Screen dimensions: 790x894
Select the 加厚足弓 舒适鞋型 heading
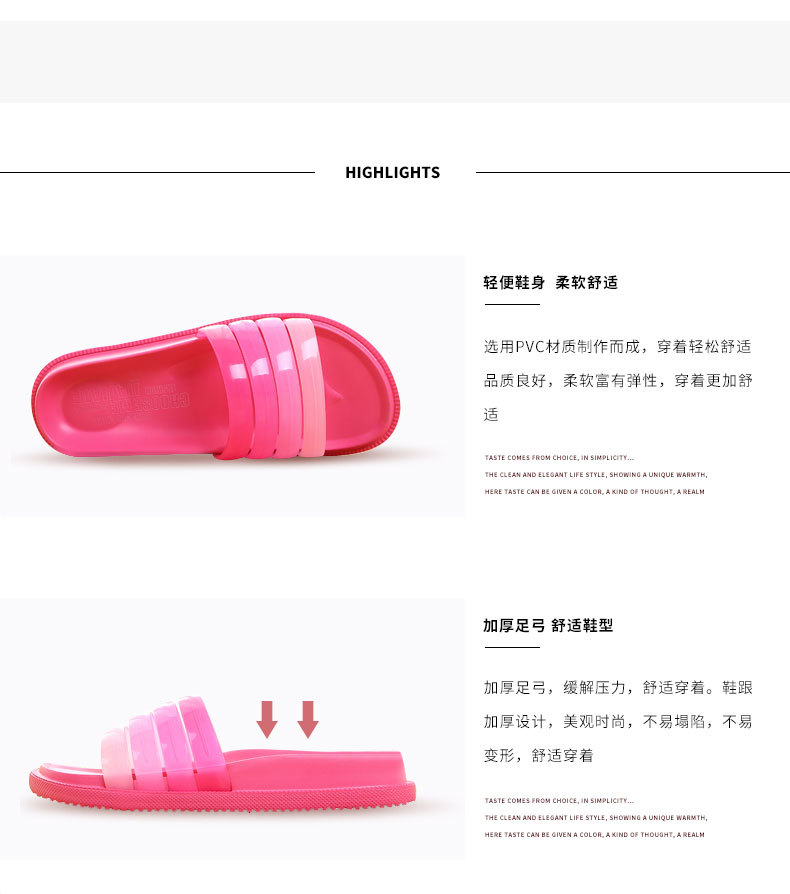548,625
